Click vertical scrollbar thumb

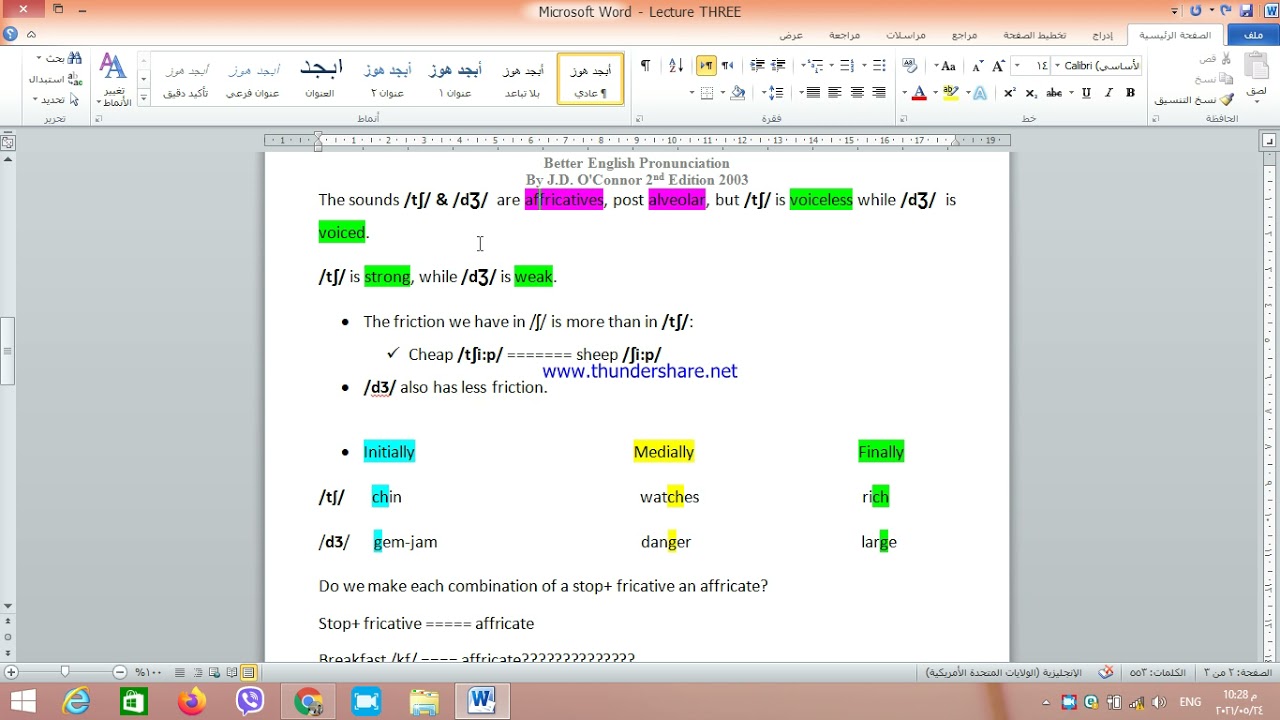click(7, 351)
